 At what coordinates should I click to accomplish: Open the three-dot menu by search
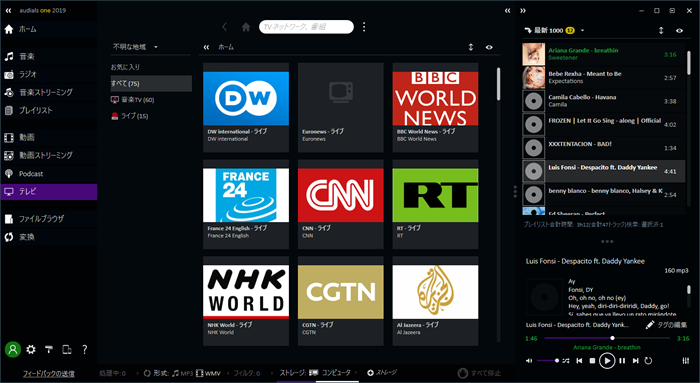[364, 27]
